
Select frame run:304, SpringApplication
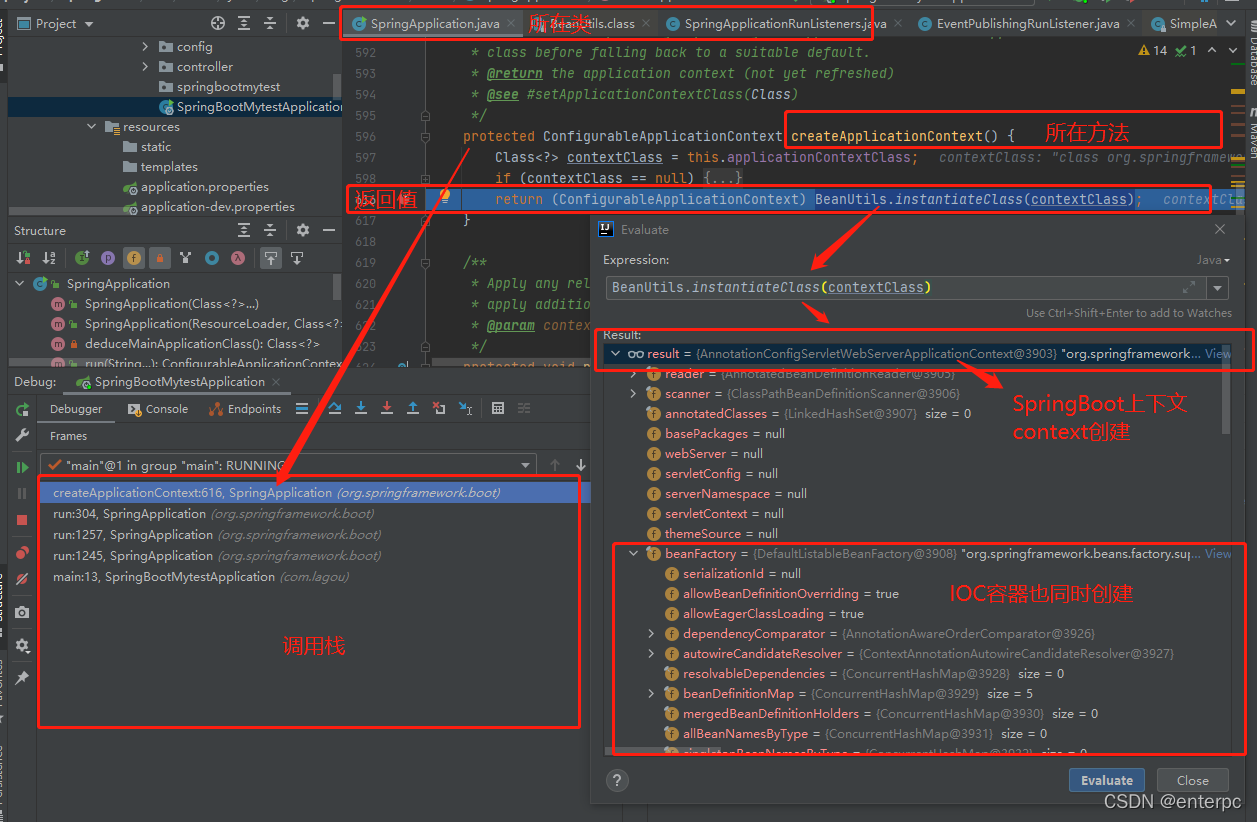click(x=309, y=514)
